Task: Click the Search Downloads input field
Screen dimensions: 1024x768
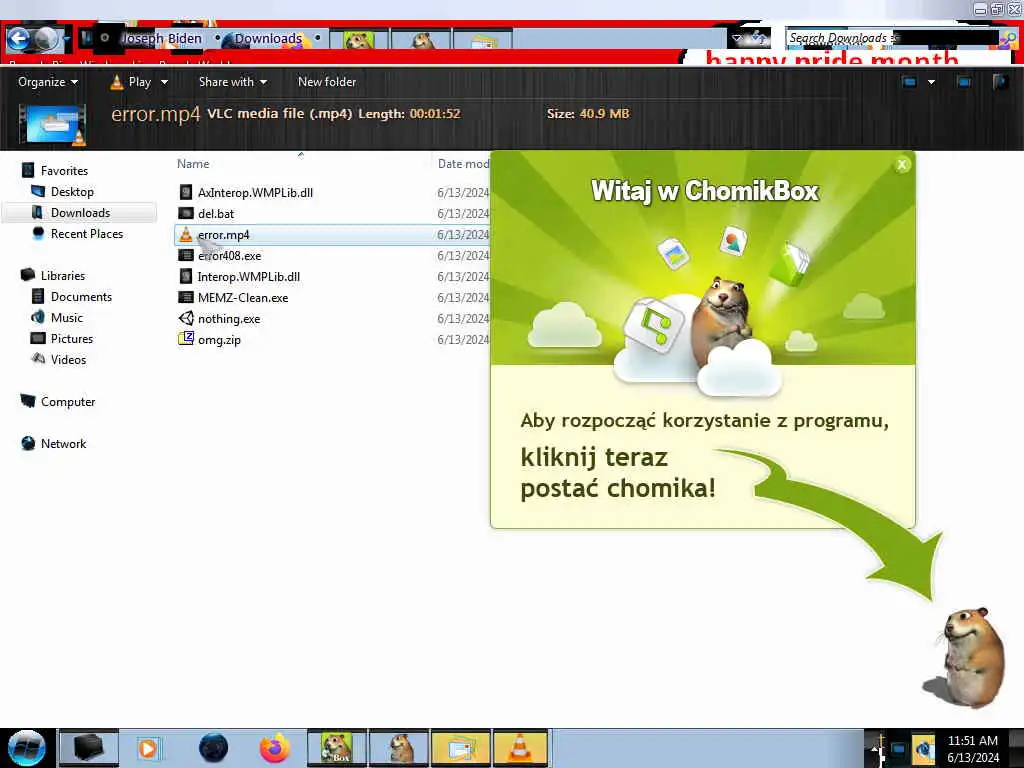Action: tap(891, 39)
